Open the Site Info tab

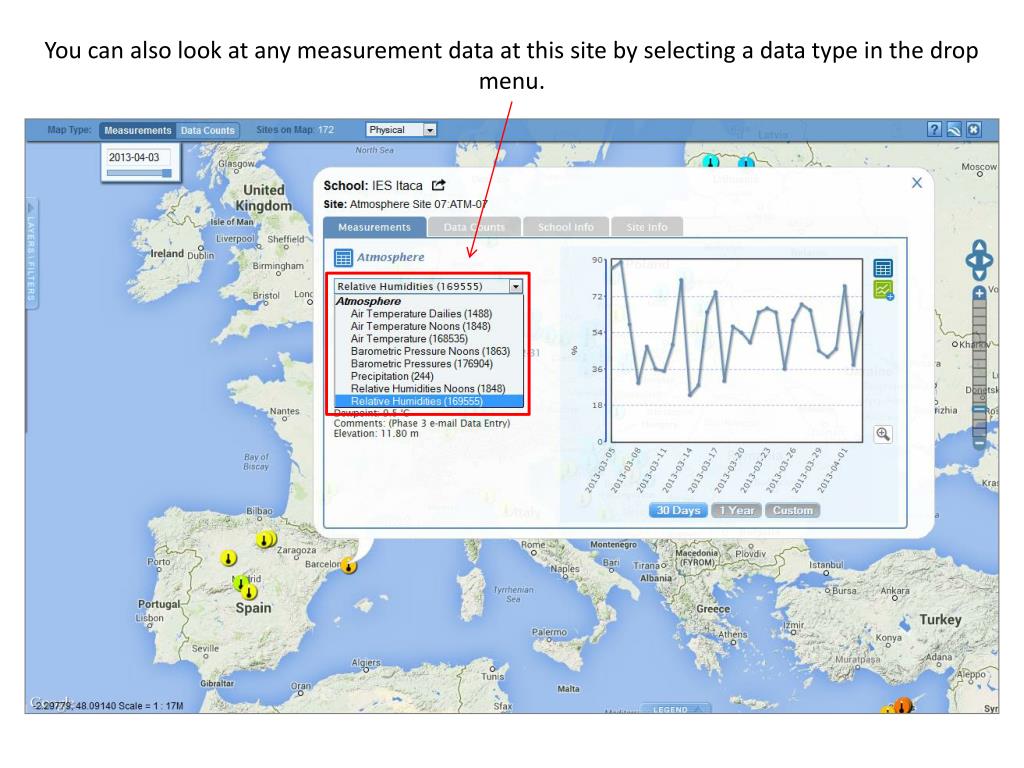(647, 227)
